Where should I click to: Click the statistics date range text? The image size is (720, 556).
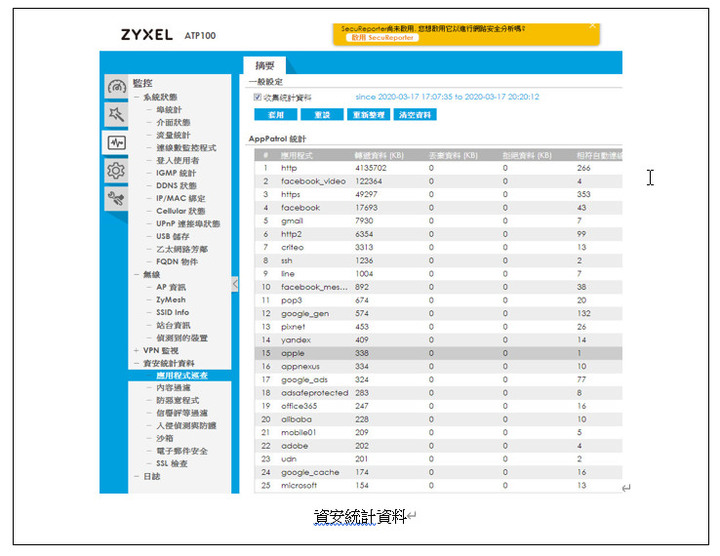pos(447,97)
